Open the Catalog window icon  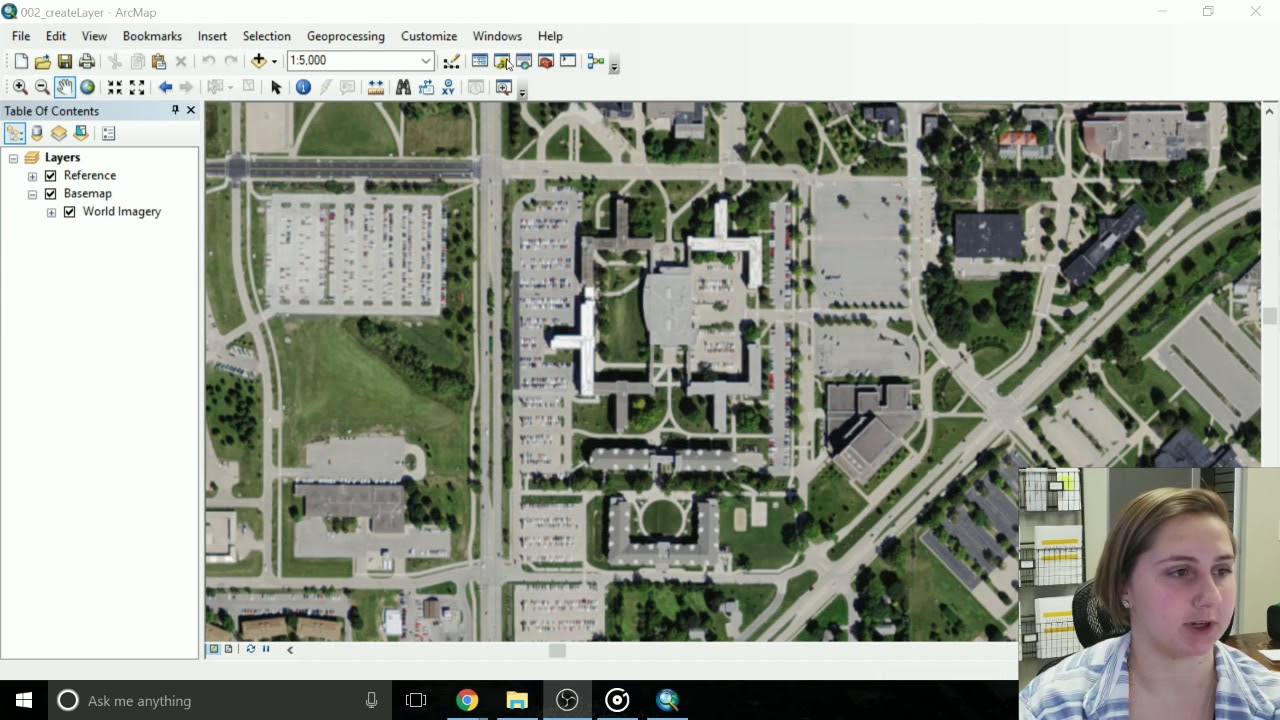tap(502, 61)
